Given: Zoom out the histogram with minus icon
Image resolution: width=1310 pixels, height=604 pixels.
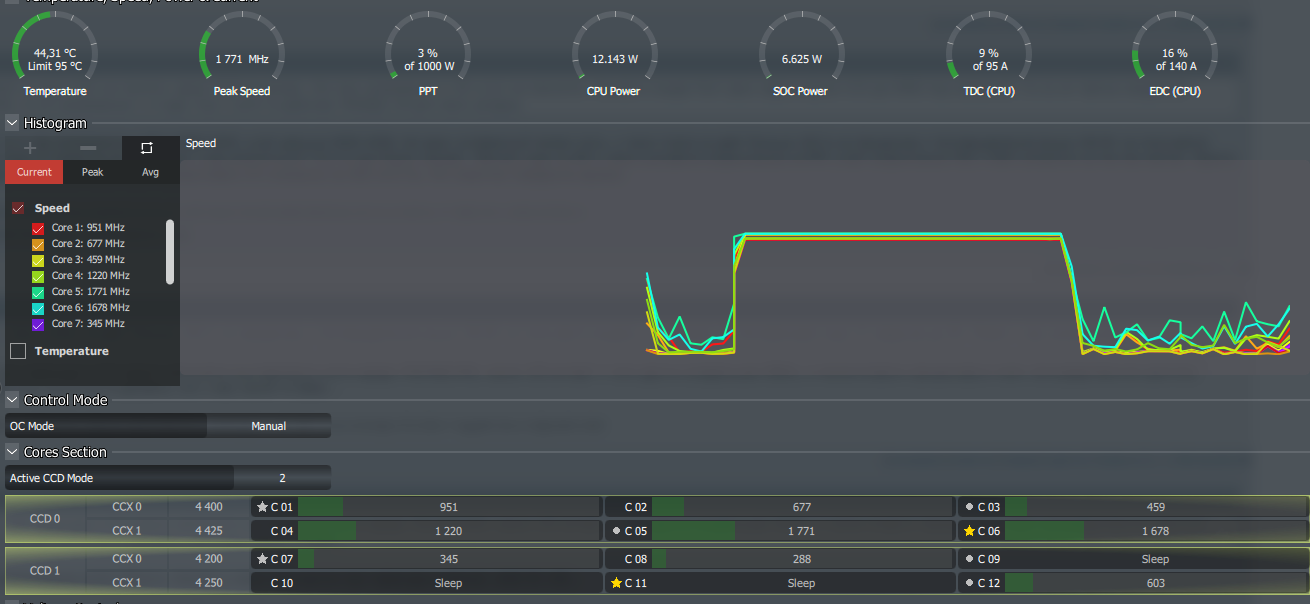Looking at the screenshot, I should tap(88, 148).
